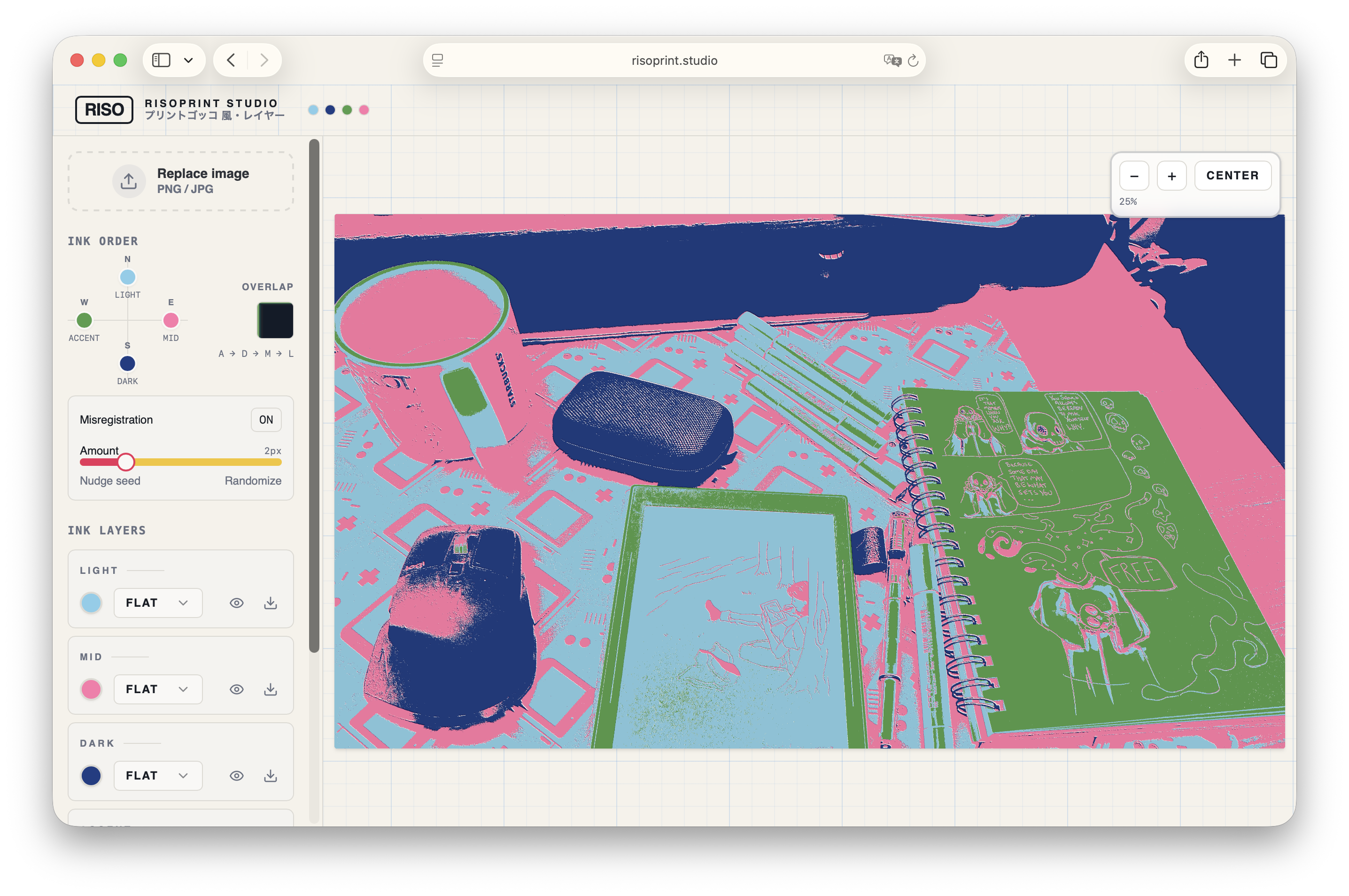This screenshot has width=1349, height=896.
Task: Click the Replace image upload icon
Action: tap(129, 181)
